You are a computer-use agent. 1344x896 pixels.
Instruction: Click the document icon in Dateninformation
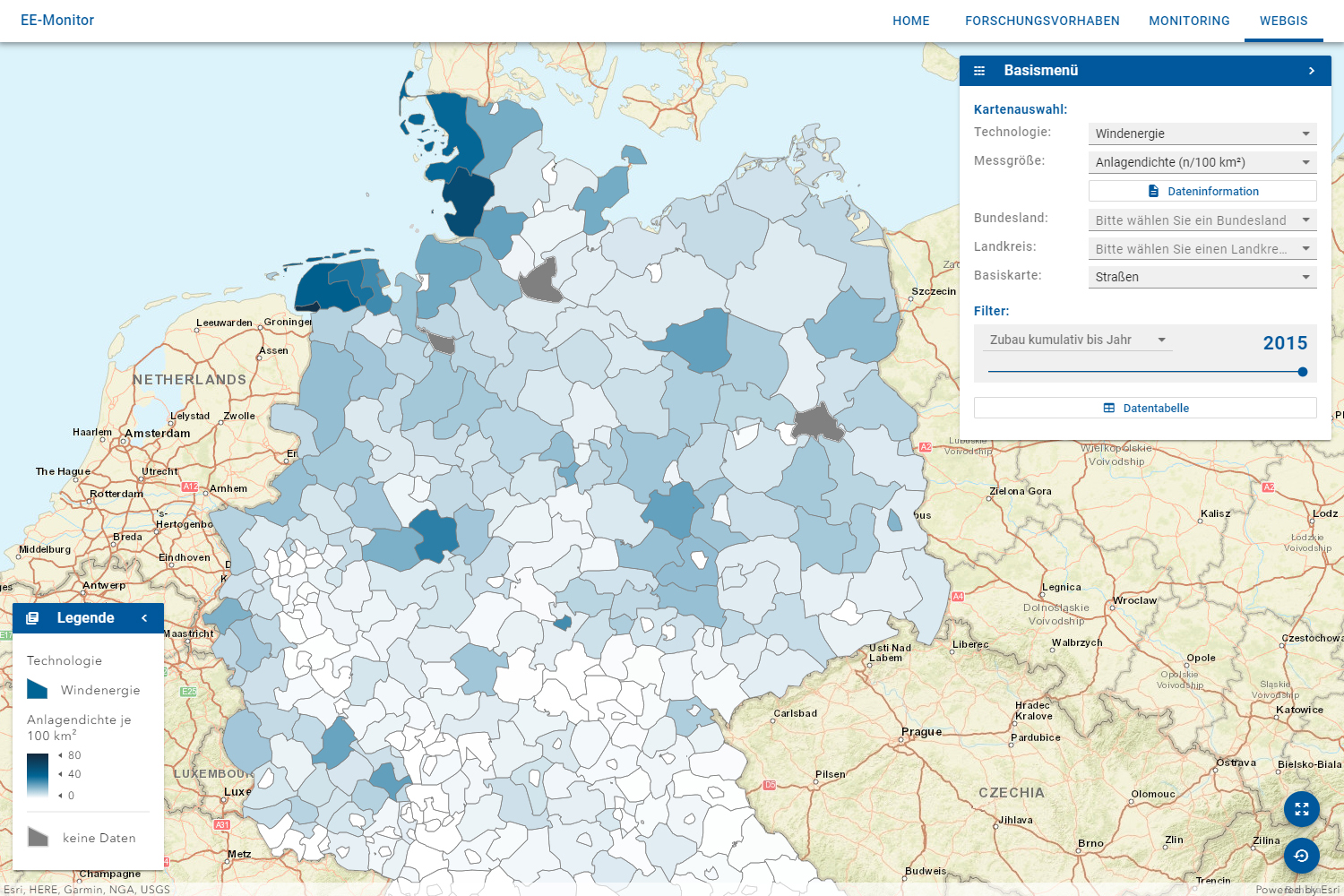pyautogui.click(x=1153, y=191)
